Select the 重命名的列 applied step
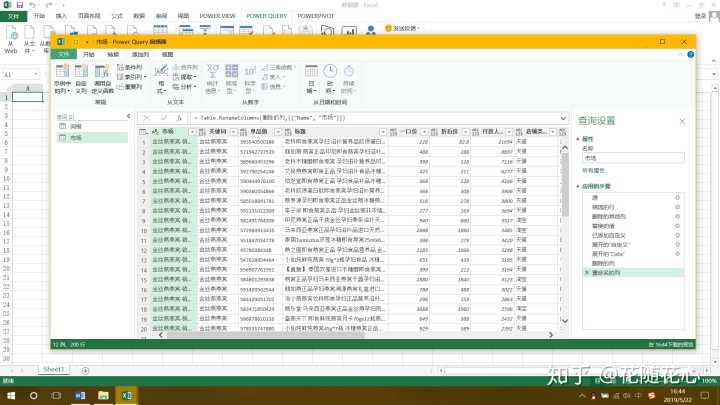The width and height of the screenshot is (720, 405). (606, 272)
